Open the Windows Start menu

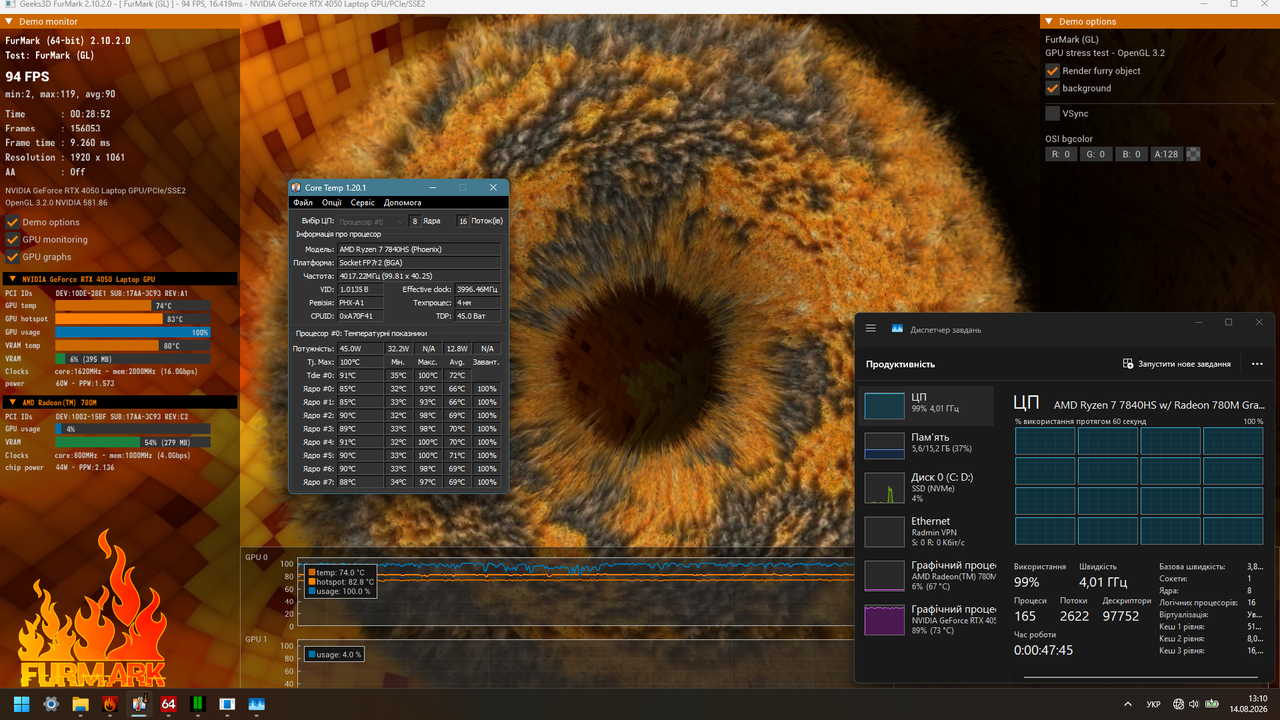21,704
